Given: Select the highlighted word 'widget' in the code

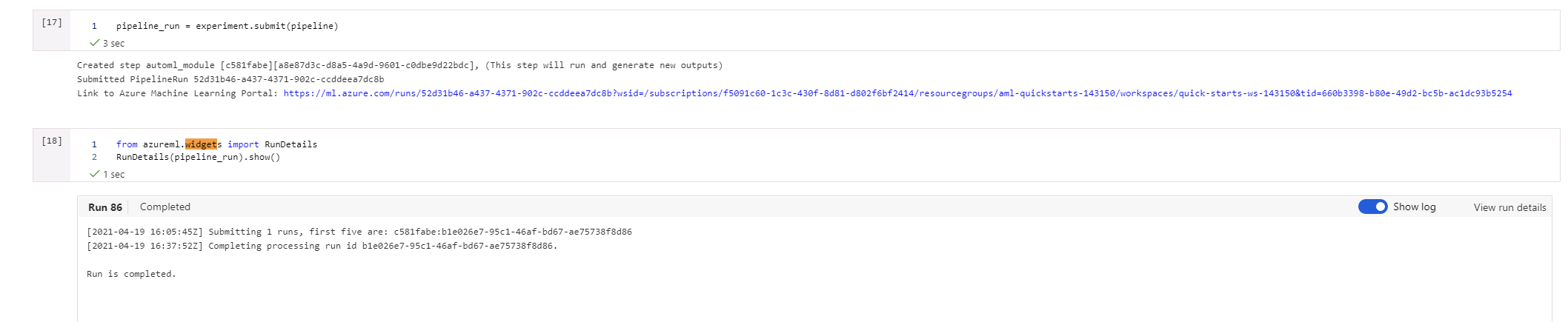Looking at the screenshot, I should click(201, 144).
